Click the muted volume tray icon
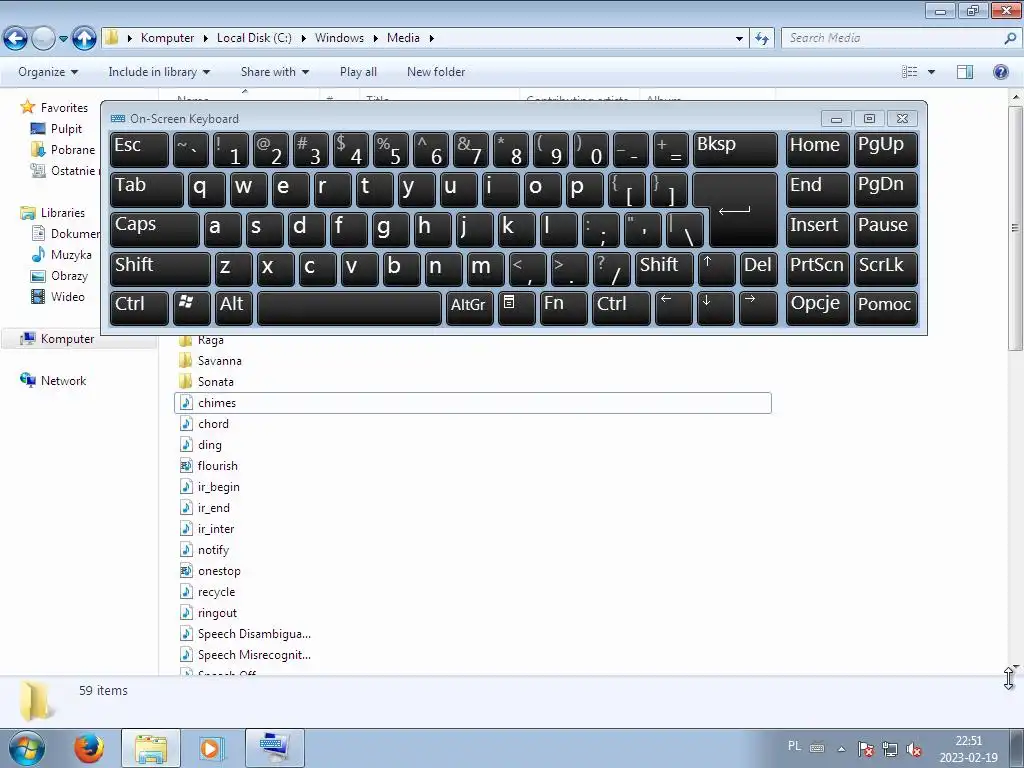Screen dimensions: 1024x768 coord(914,749)
